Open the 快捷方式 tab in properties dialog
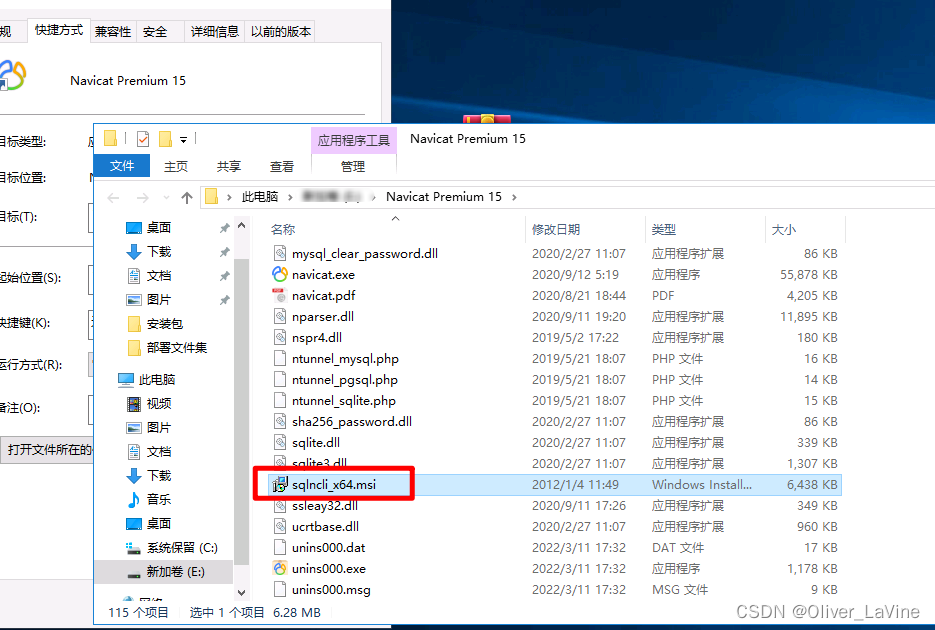This screenshot has height=630, width=935. click(58, 30)
